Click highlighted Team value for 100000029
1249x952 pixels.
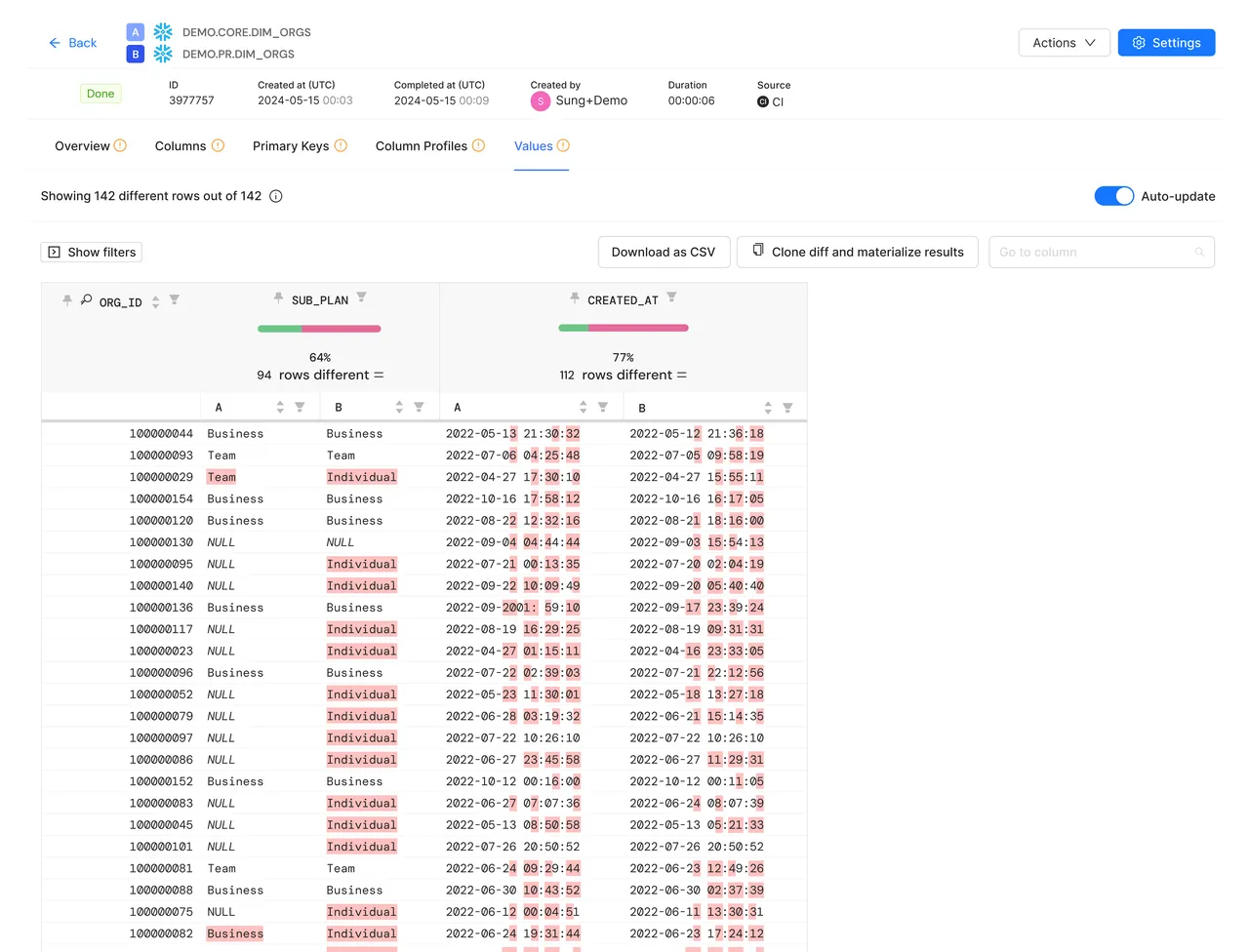pos(222,477)
